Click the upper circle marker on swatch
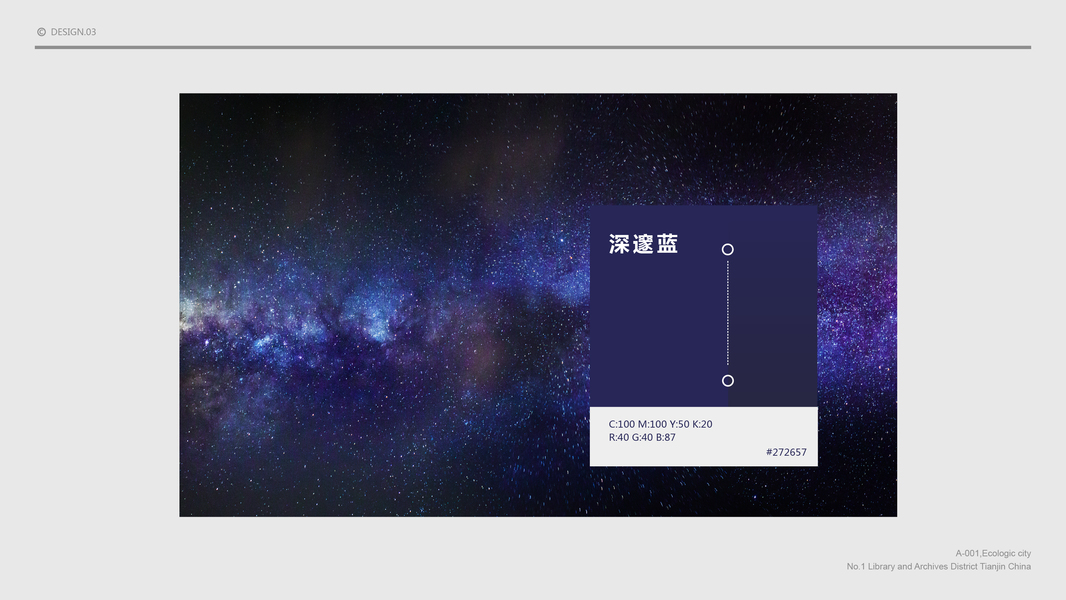 [727, 249]
